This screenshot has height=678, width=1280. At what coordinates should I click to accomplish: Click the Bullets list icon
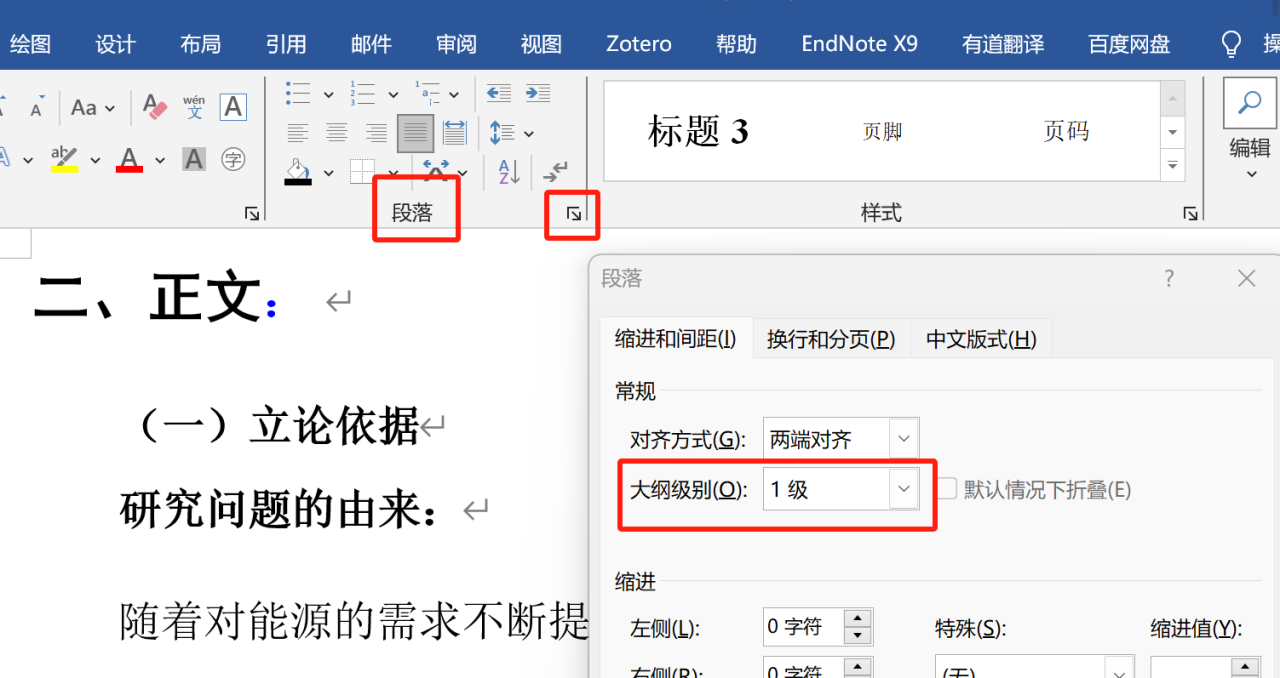tap(298, 94)
